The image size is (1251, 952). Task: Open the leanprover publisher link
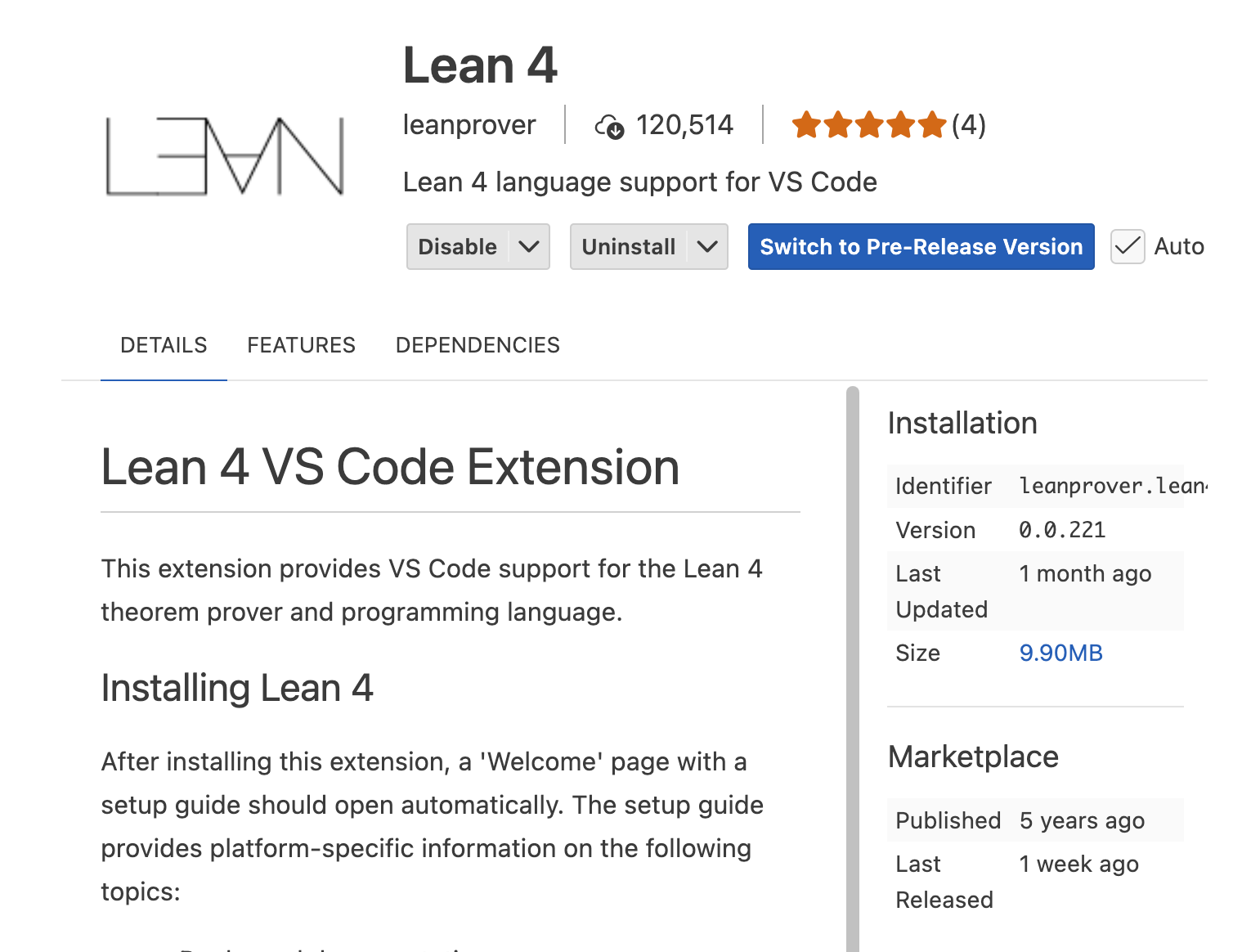pyautogui.click(x=469, y=125)
